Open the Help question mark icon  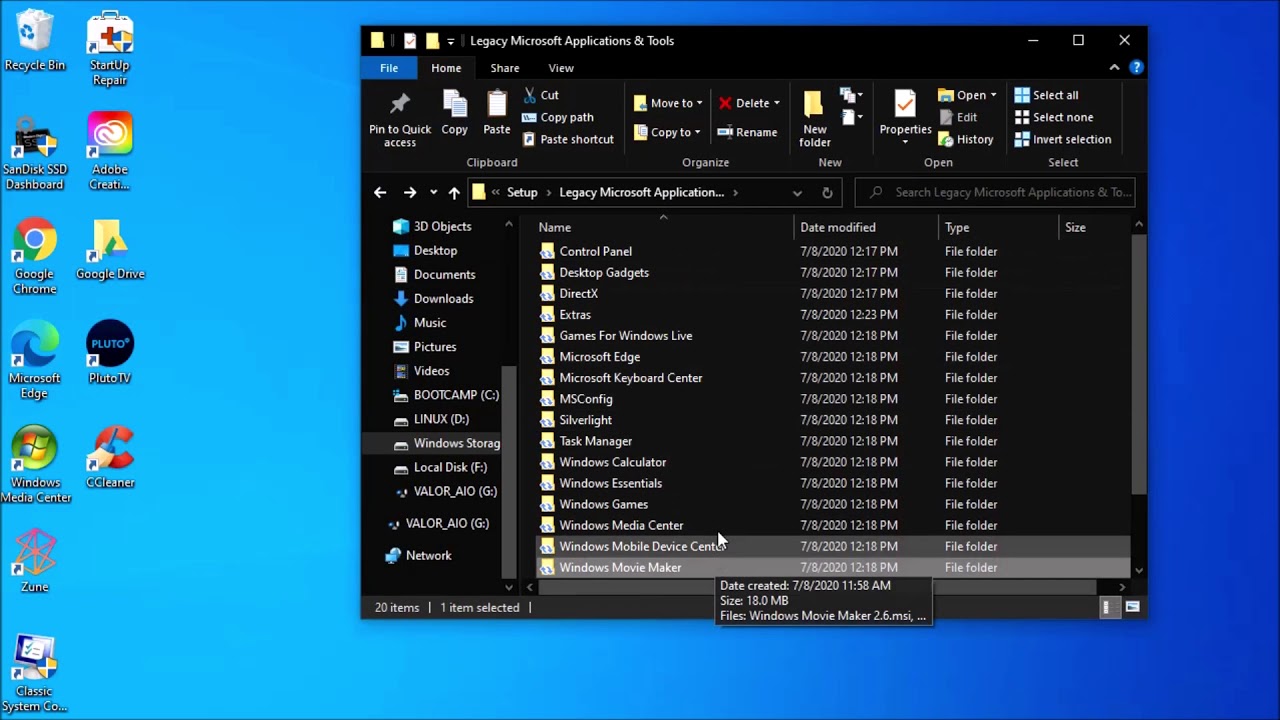point(1136,67)
